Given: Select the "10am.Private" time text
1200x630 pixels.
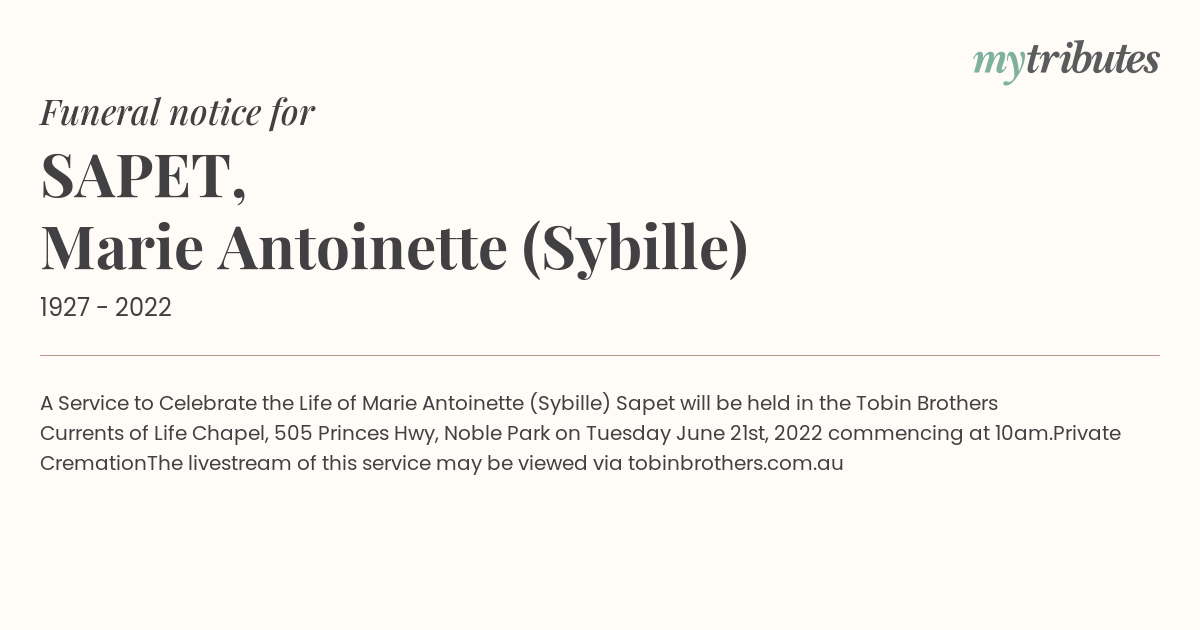Looking at the screenshot, I should 1056,433.
